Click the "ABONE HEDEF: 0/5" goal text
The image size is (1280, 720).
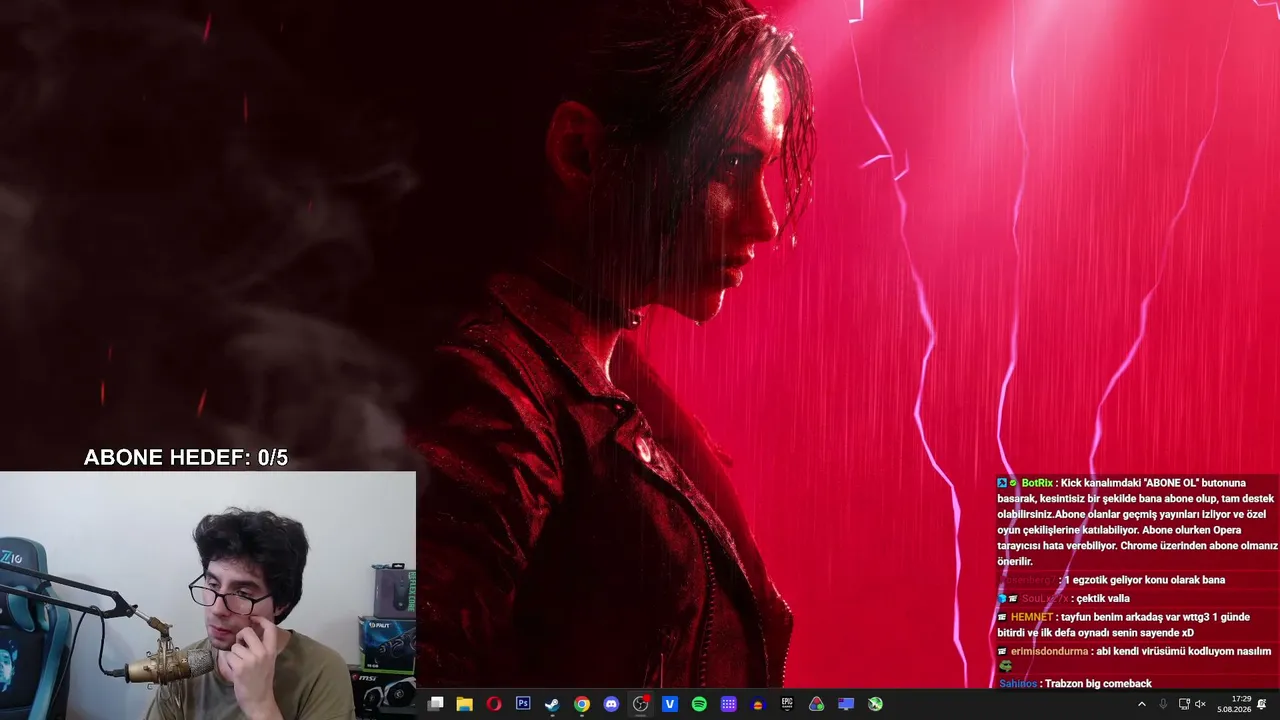click(x=186, y=458)
